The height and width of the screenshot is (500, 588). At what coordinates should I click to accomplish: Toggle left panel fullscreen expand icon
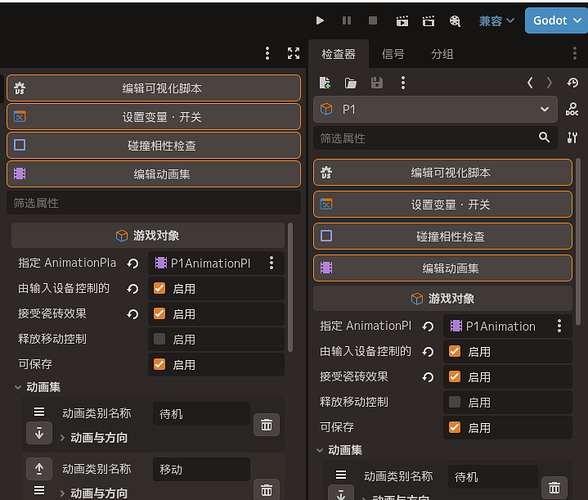coord(294,53)
